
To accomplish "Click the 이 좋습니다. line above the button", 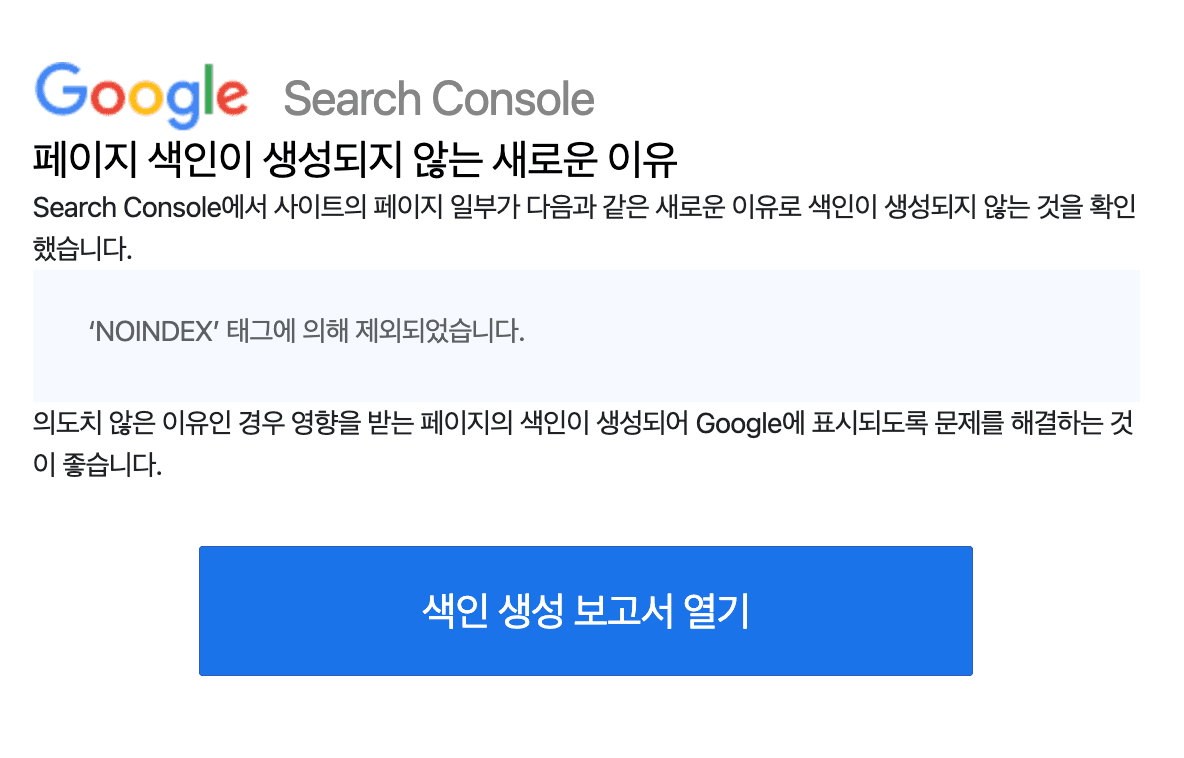I will click(x=97, y=465).
